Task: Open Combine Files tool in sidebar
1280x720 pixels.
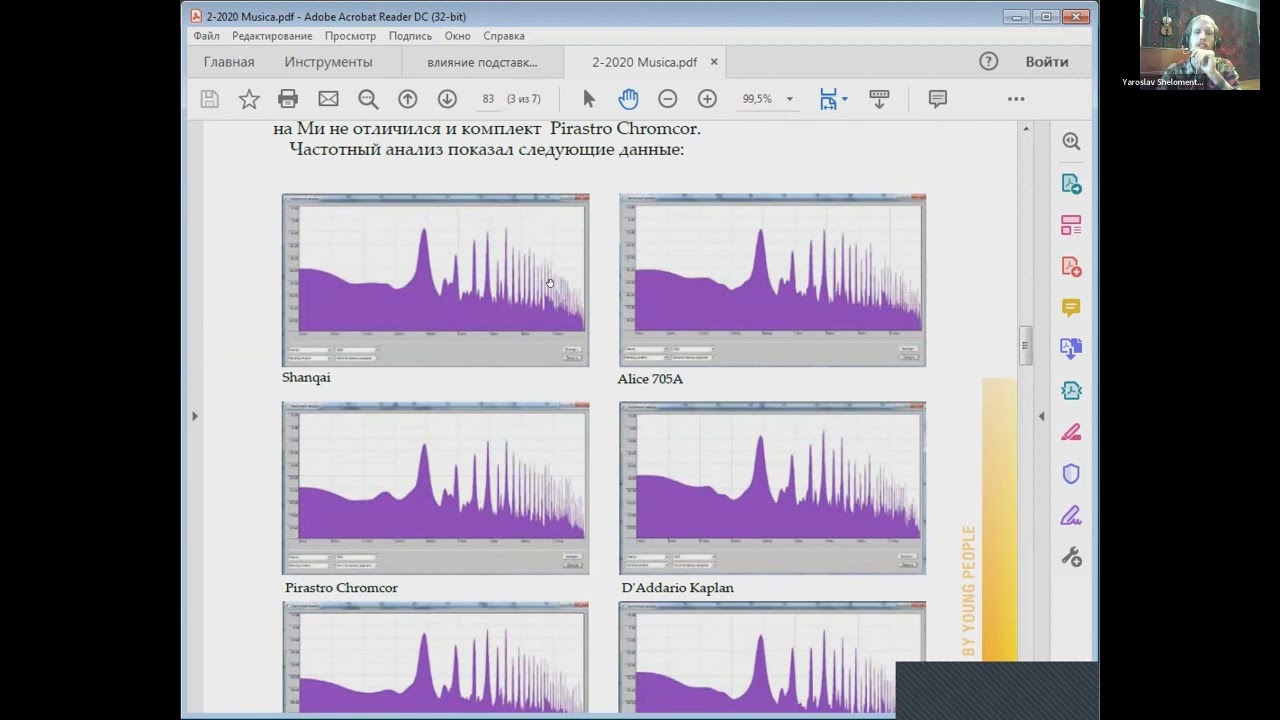Action: pyautogui.click(x=1071, y=349)
